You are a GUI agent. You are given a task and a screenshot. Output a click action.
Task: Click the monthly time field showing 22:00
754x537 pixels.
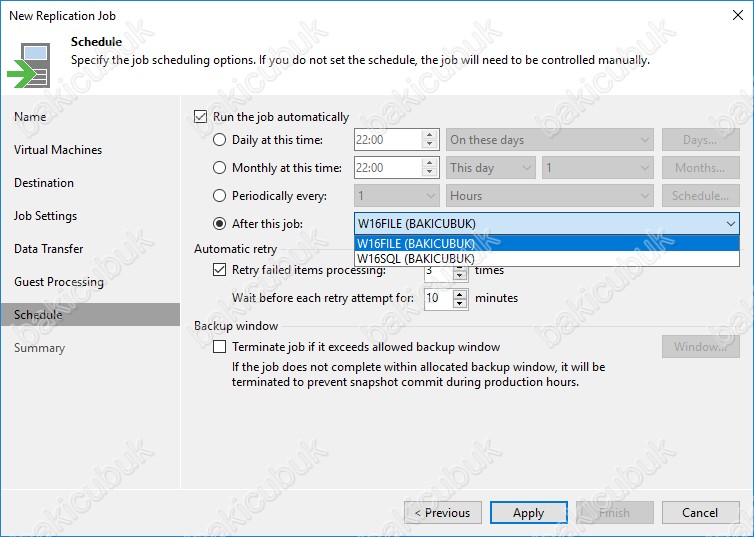point(388,168)
